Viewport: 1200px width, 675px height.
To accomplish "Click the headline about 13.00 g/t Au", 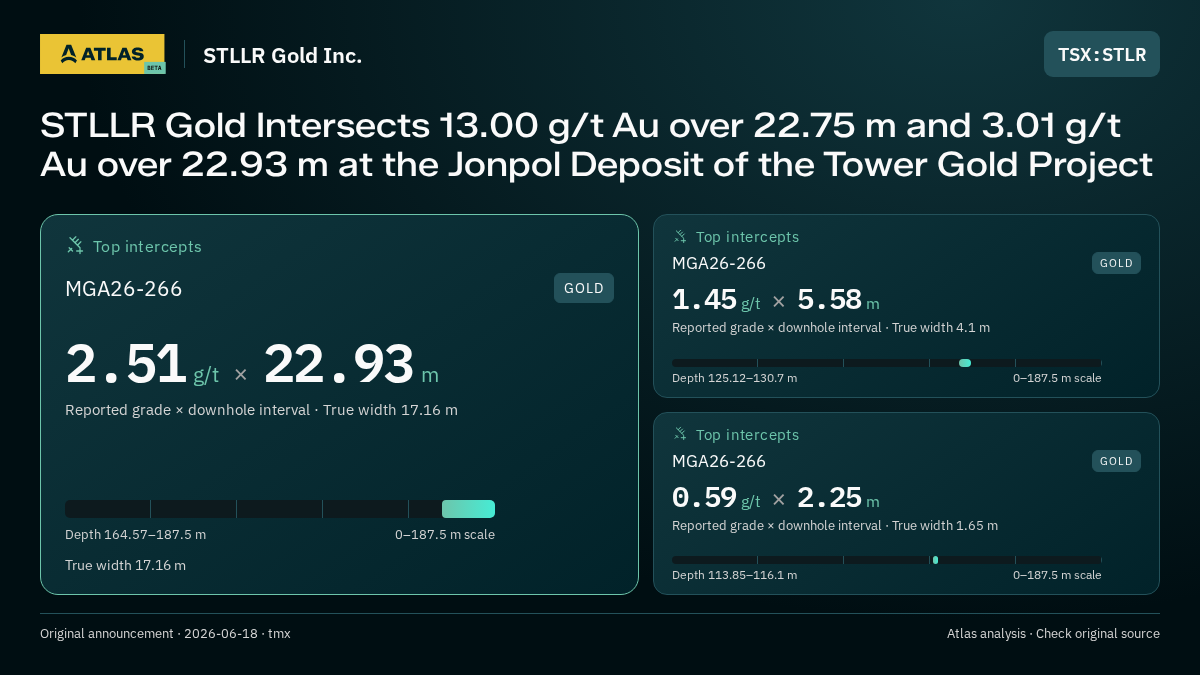I will pyautogui.click(x=597, y=144).
